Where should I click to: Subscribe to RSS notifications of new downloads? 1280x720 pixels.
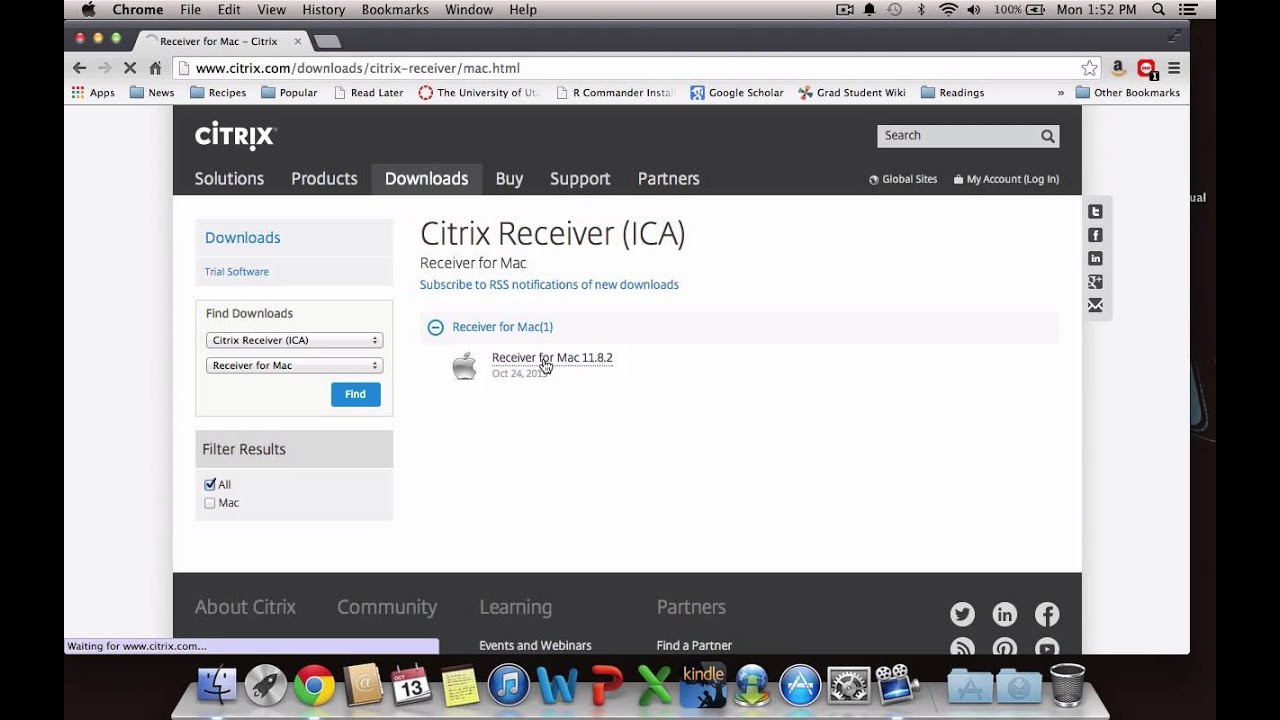[x=549, y=285]
